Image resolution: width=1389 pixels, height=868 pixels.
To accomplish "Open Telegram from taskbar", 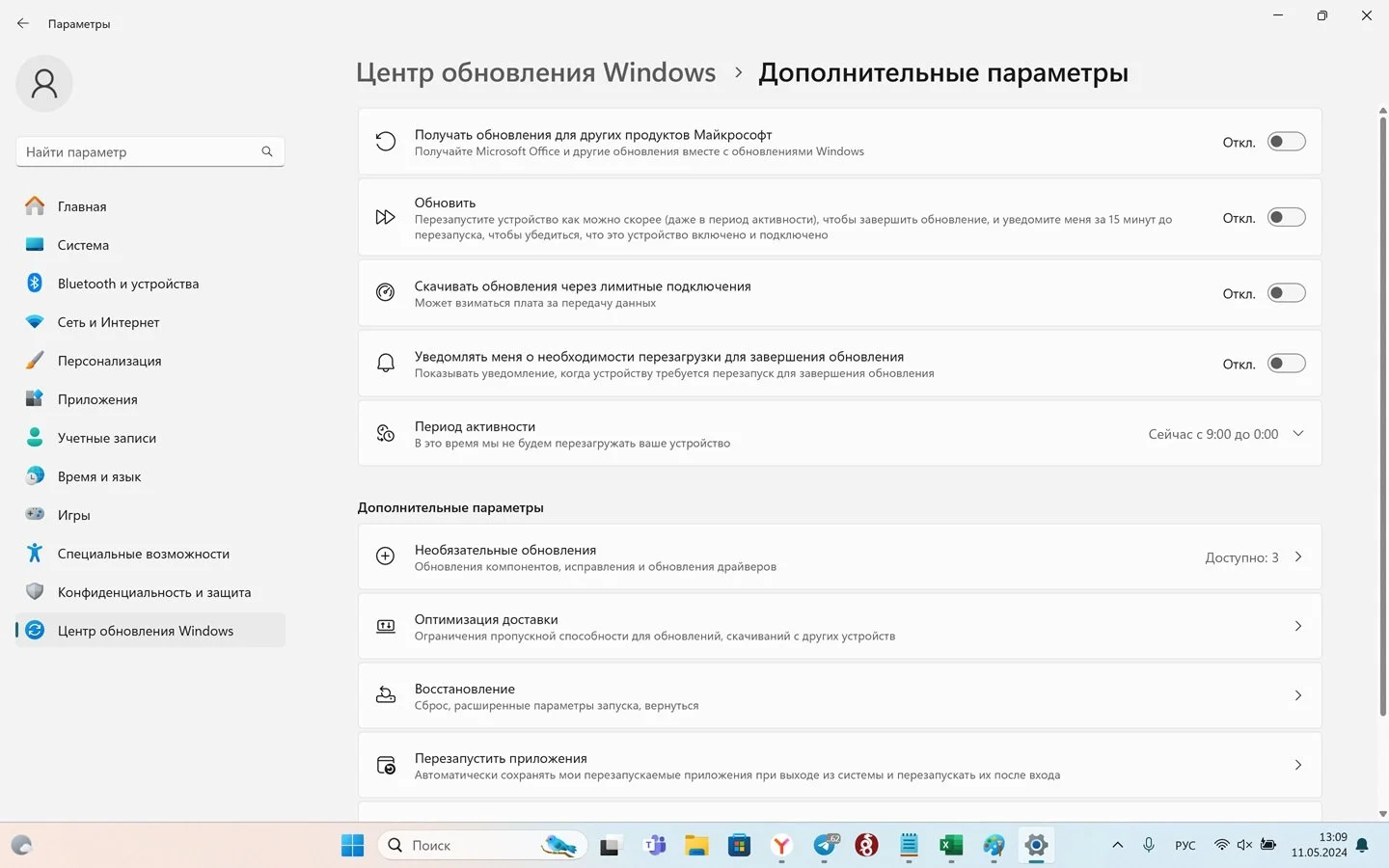I will (825, 846).
